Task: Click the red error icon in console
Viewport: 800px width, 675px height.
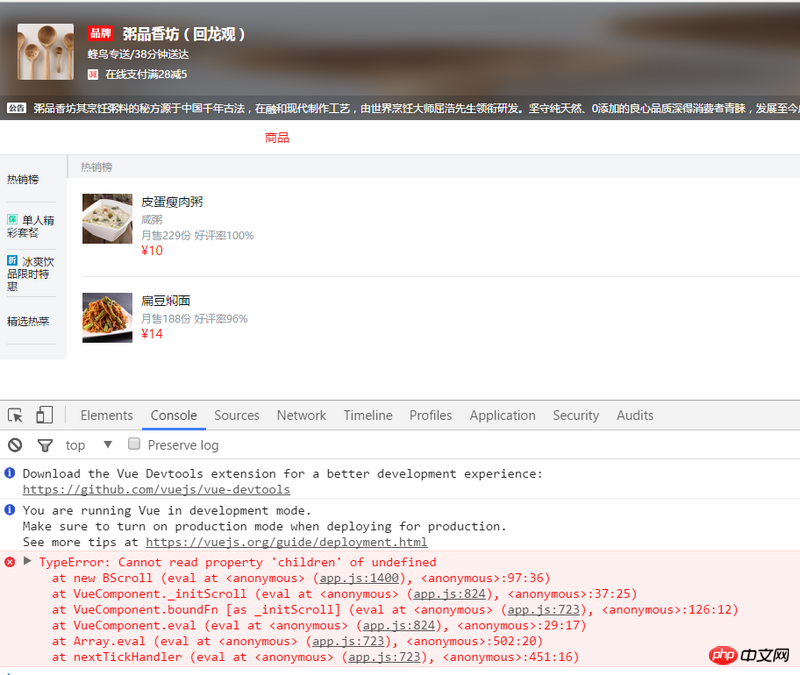Action: point(10,562)
